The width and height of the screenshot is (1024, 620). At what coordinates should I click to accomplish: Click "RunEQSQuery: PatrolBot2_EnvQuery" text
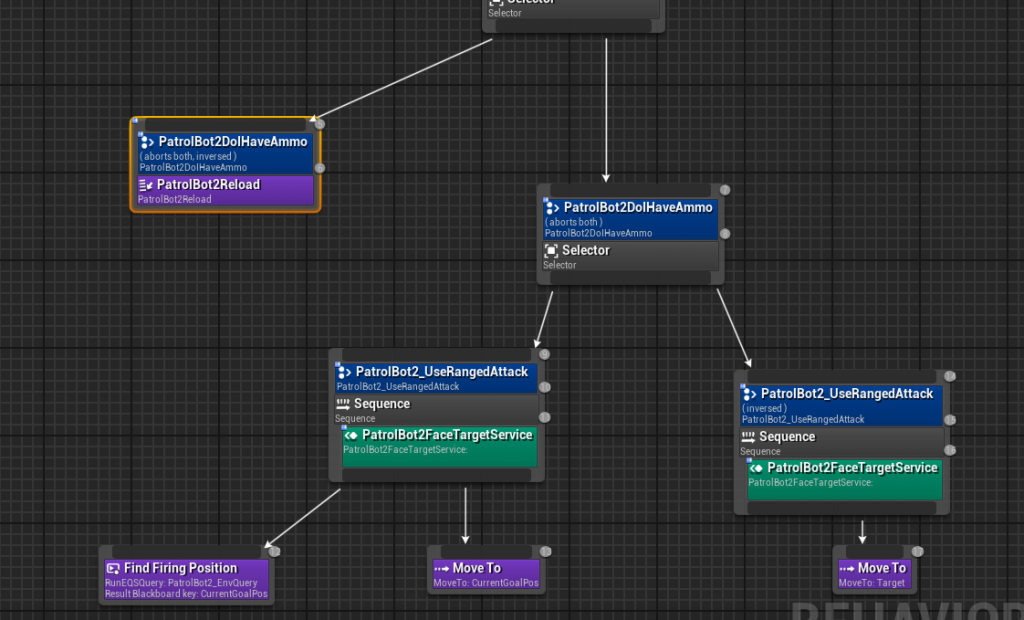point(181,583)
